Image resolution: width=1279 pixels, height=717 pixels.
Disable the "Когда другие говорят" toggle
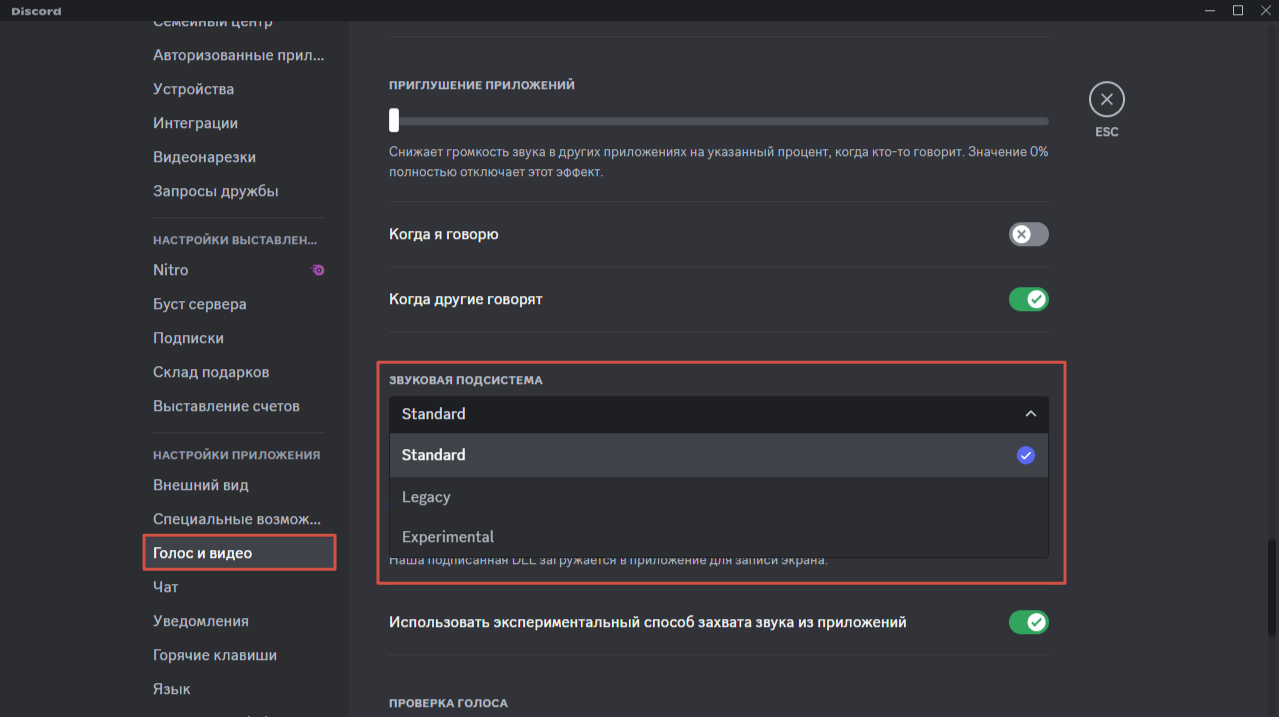pos(1028,299)
